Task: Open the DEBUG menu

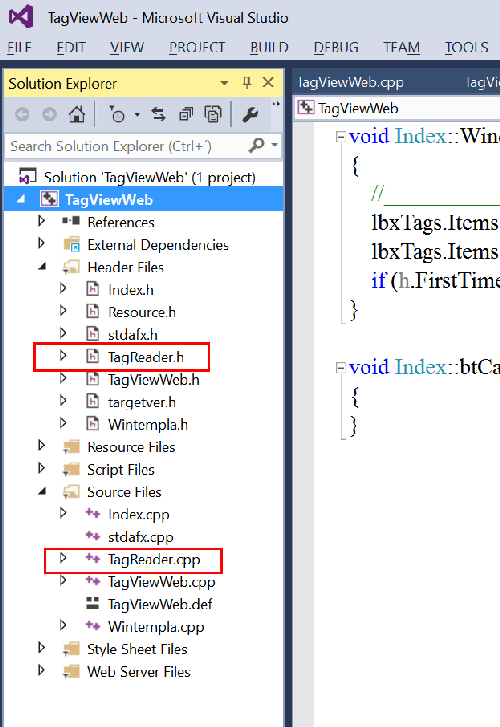Action: point(336,47)
